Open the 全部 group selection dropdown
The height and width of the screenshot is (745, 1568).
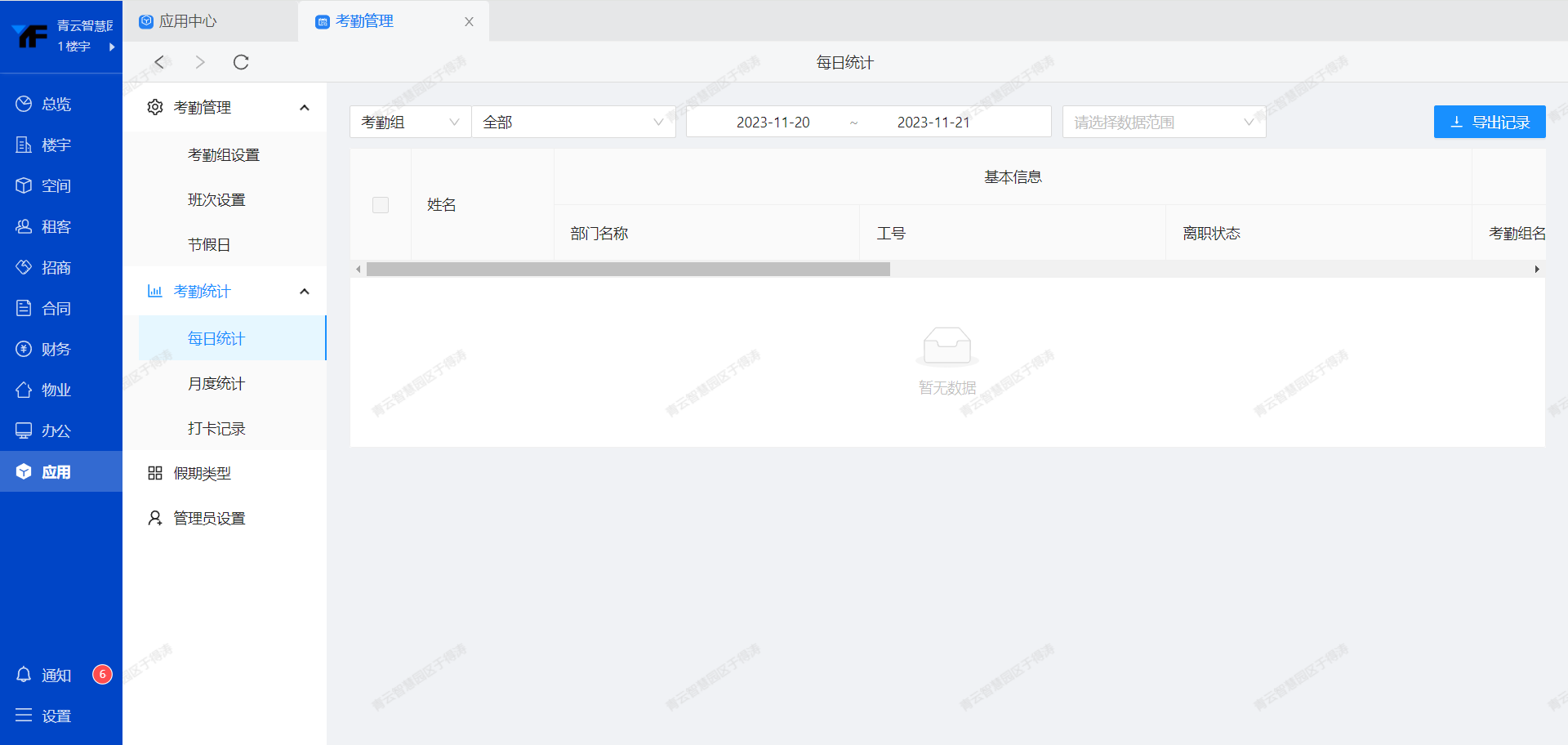[x=573, y=122]
